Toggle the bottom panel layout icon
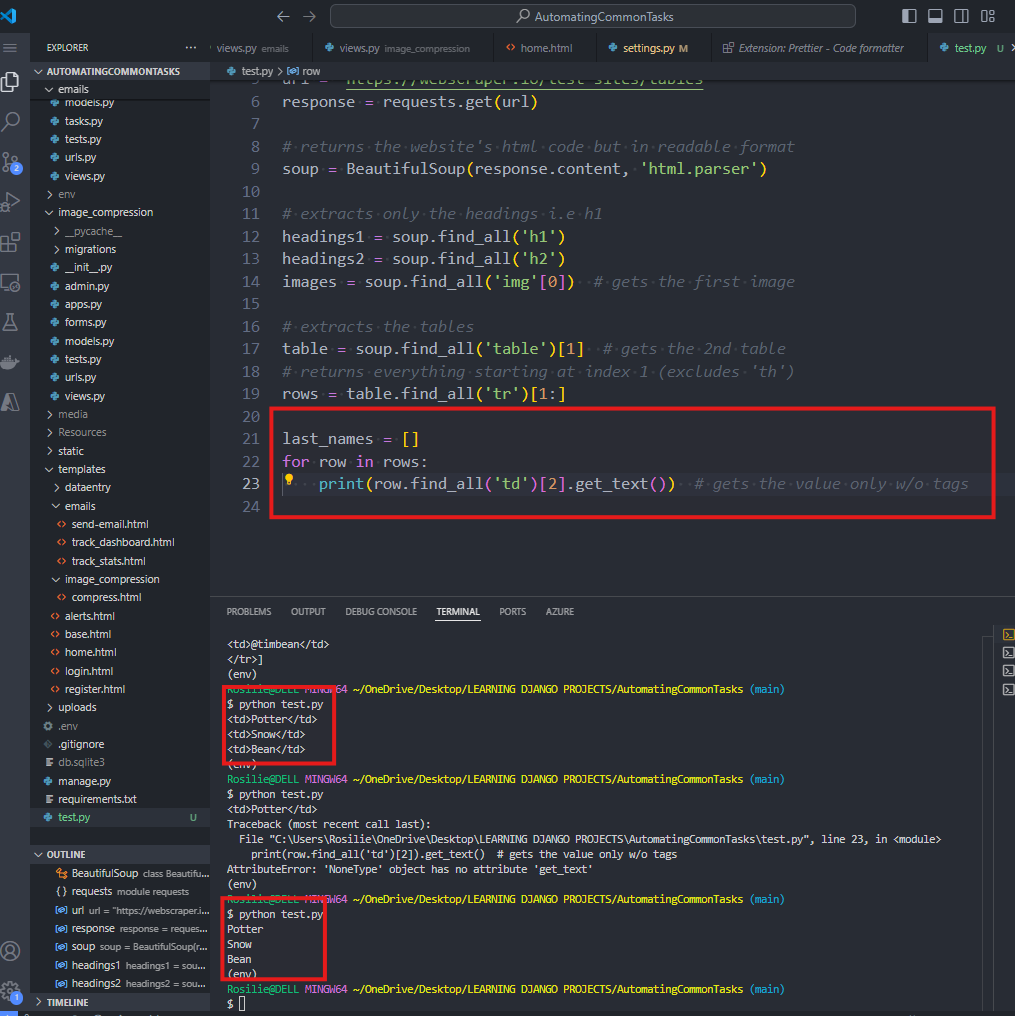This screenshot has height=1016, width=1015. click(x=935, y=16)
